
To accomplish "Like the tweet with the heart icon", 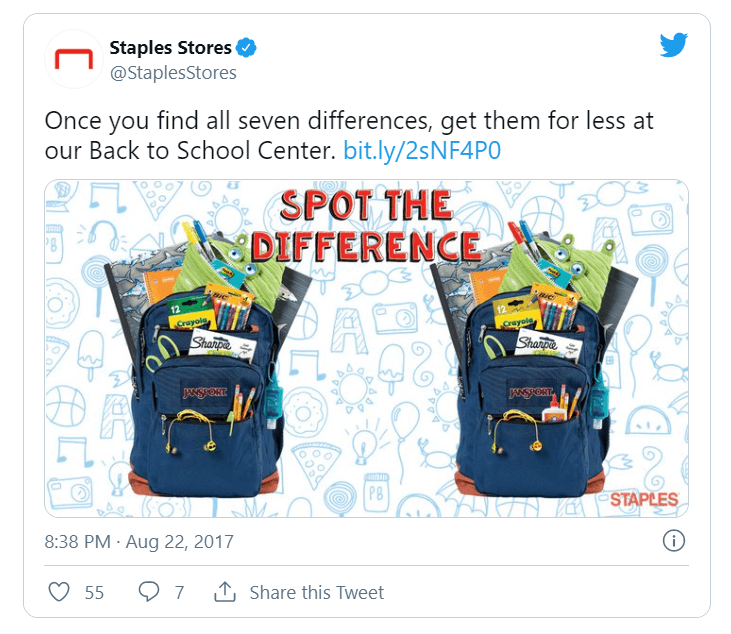I will [x=59, y=592].
